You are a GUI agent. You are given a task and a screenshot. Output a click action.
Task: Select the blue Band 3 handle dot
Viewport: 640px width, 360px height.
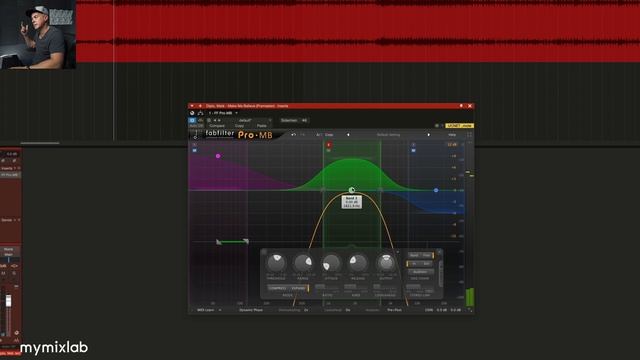click(436, 190)
